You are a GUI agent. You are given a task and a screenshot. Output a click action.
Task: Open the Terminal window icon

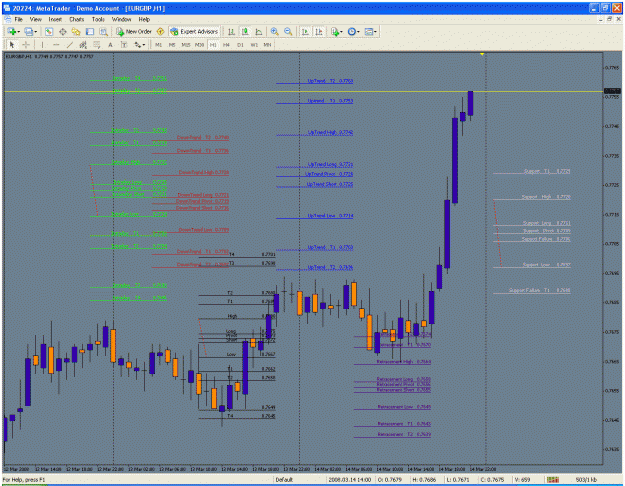click(x=90, y=31)
